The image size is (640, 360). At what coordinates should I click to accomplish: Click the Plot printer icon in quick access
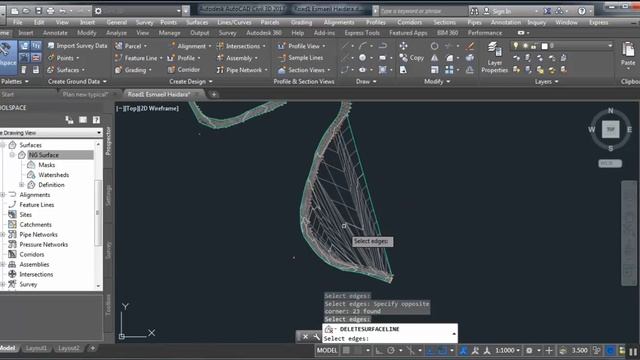[x=51, y=11]
